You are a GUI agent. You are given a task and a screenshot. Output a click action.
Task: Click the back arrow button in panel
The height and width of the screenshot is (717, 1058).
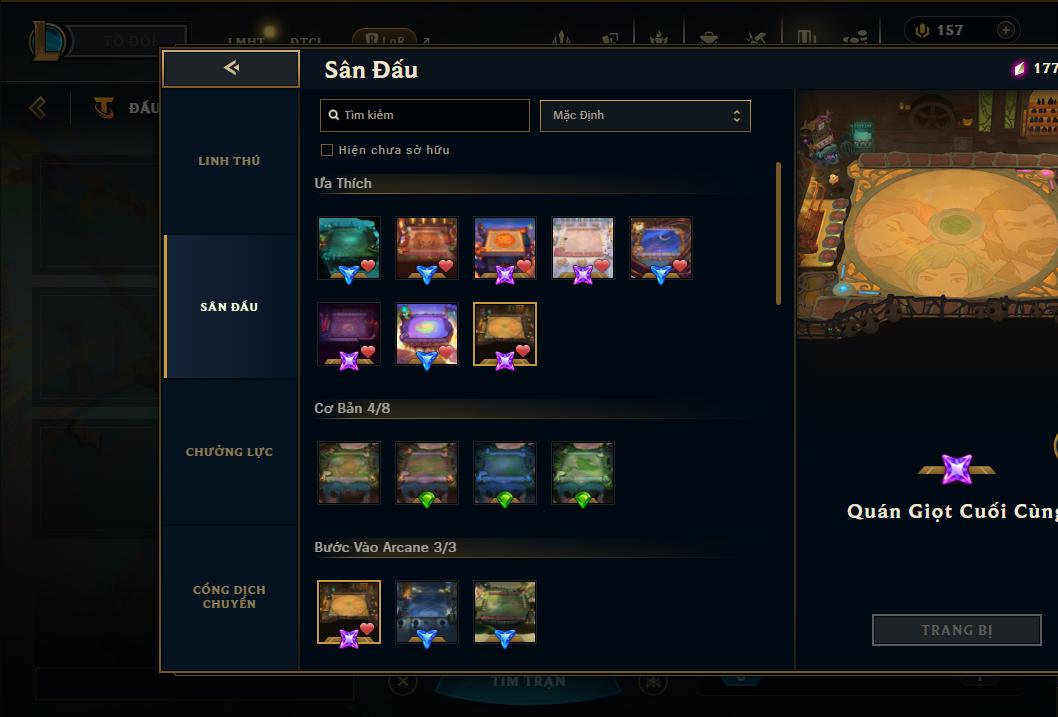[231, 68]
